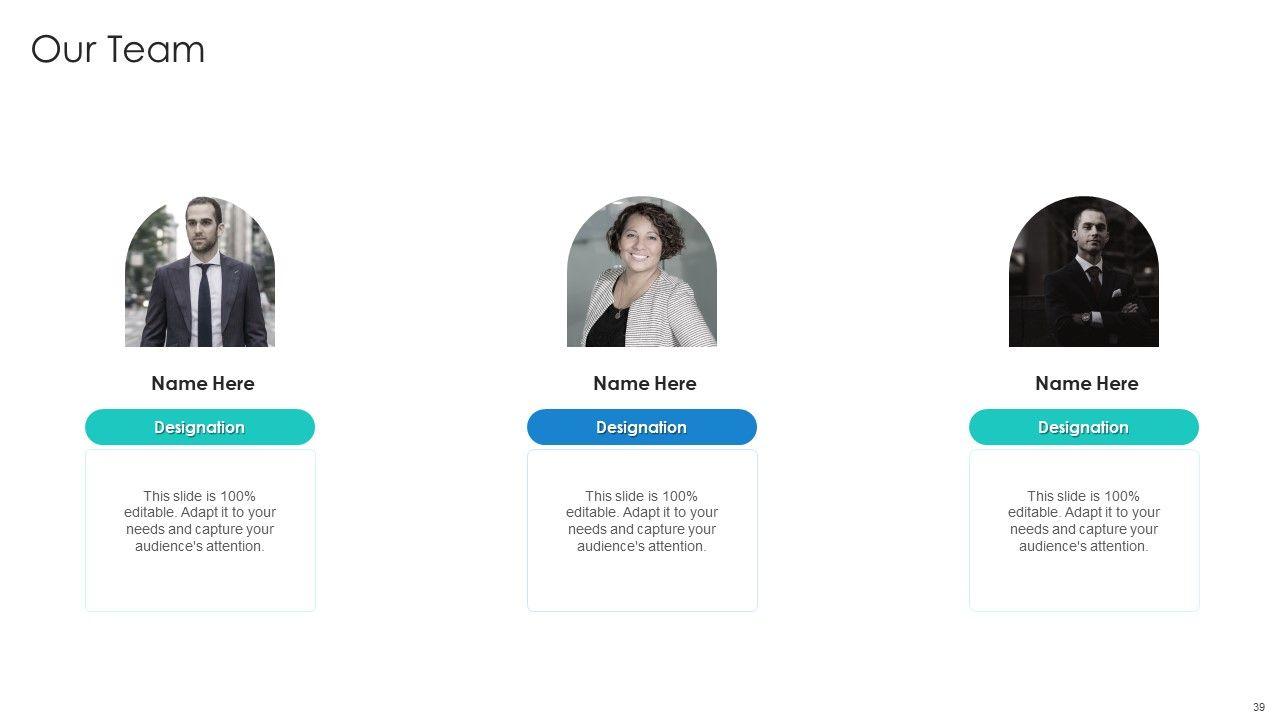This screenshot has height=720, width=1280.
Task: Click the "Our Team" slide title
Action: click(x=118, y=49)
